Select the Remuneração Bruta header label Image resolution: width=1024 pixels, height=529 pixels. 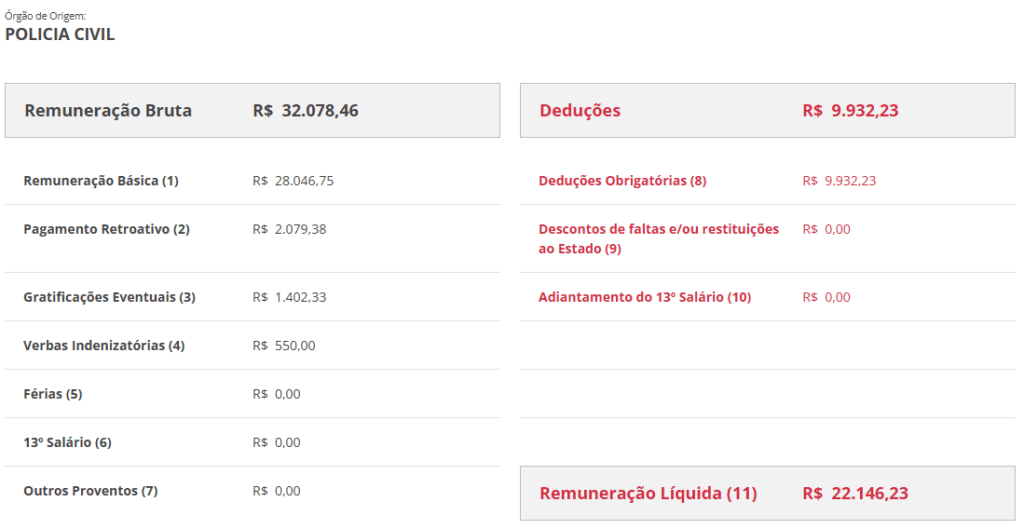click(108, 110)
